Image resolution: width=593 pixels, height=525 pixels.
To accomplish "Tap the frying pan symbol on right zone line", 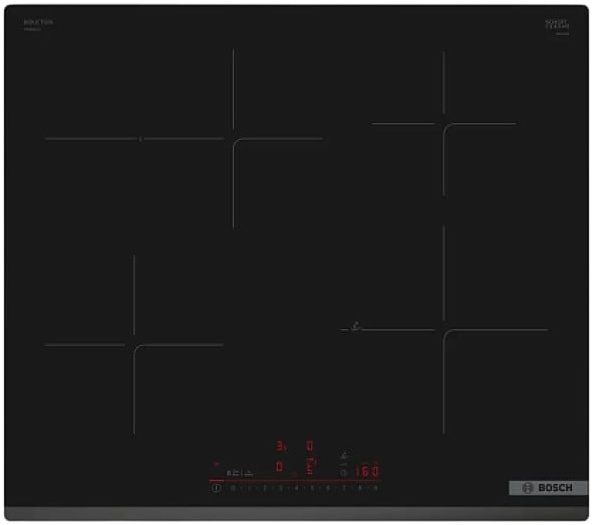I will 356,326.
